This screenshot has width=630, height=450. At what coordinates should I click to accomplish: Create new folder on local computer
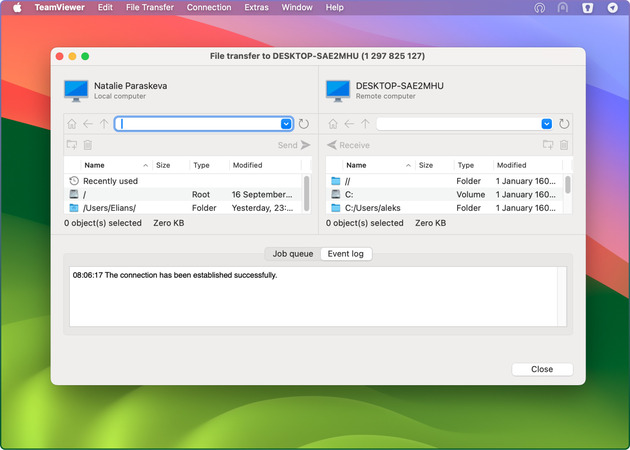72,145
